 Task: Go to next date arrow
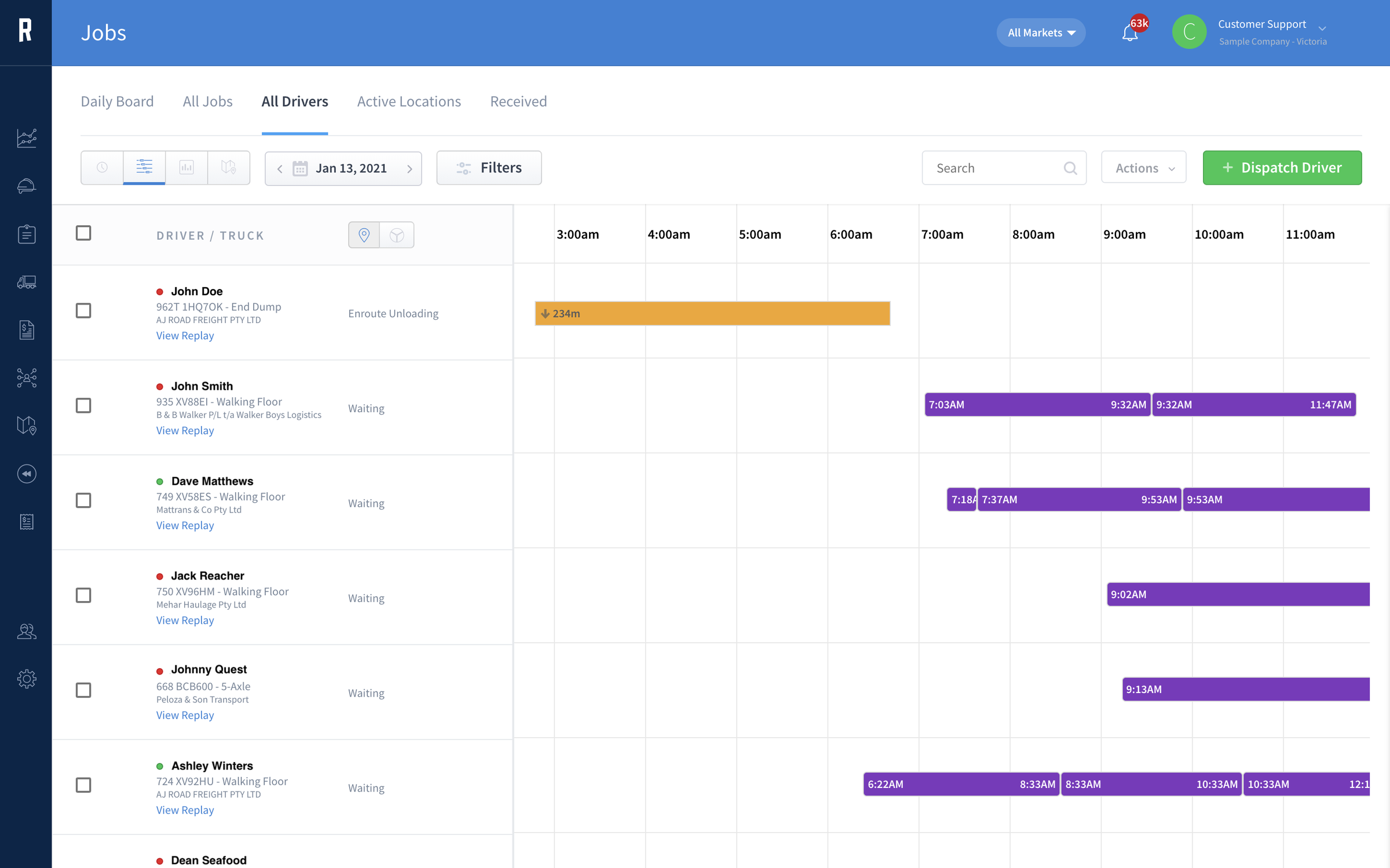[409, 169]
